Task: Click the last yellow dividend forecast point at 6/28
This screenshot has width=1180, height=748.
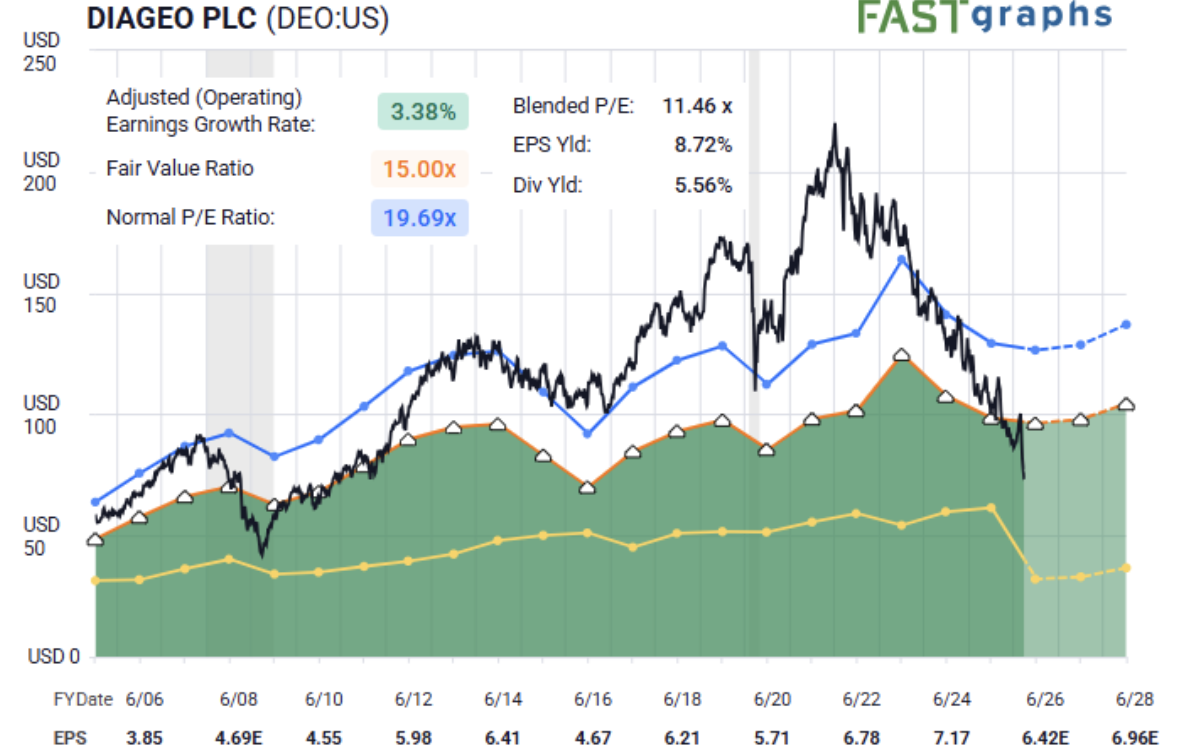Action: pos(1126,568)
